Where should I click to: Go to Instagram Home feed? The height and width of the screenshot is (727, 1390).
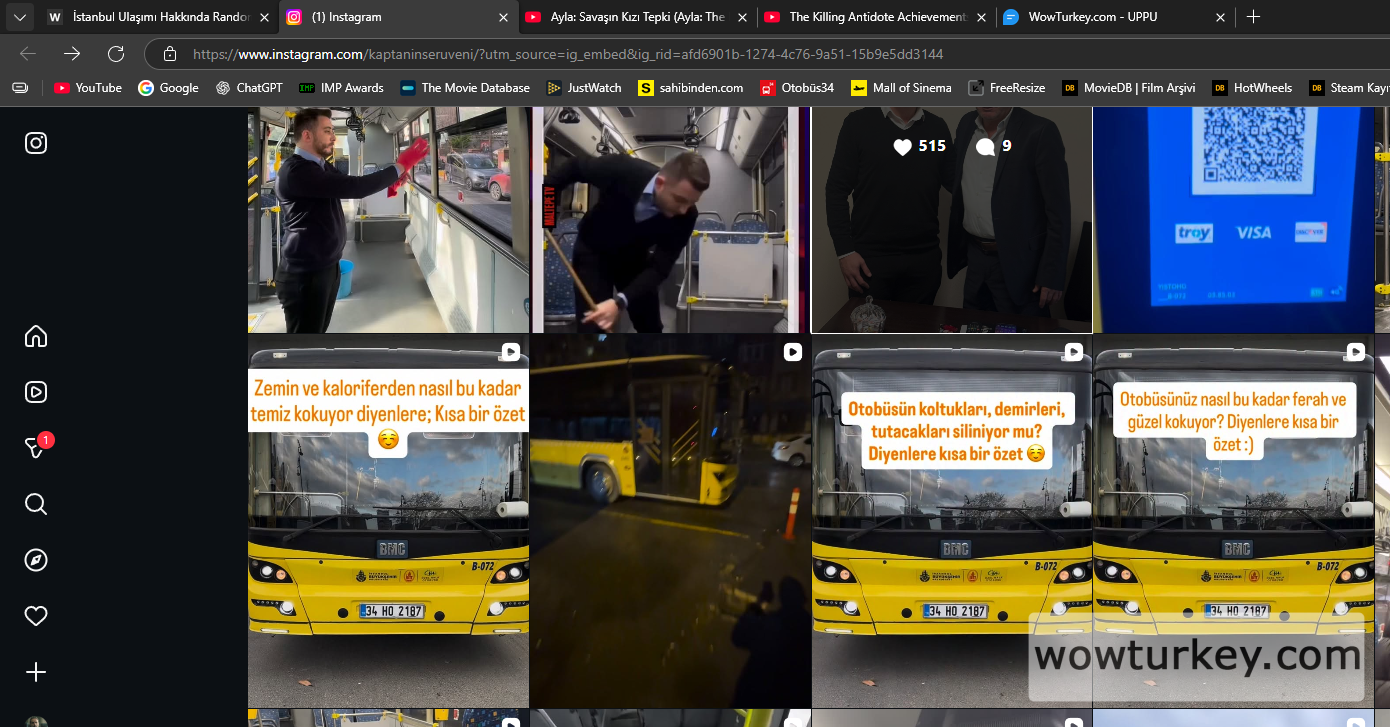(x=36, y=336)
